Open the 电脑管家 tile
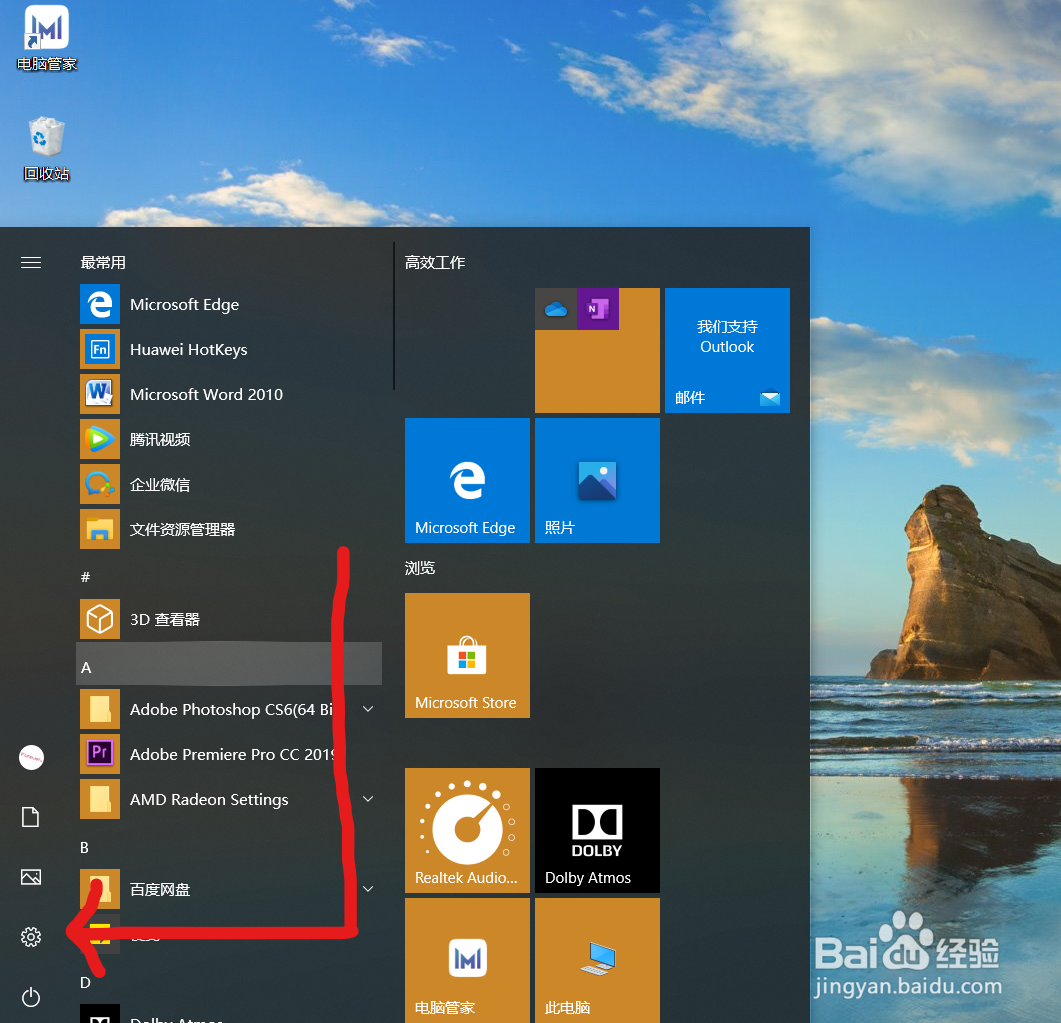The height and width of the screenshot is (1023, 1061). pos(468,960)
